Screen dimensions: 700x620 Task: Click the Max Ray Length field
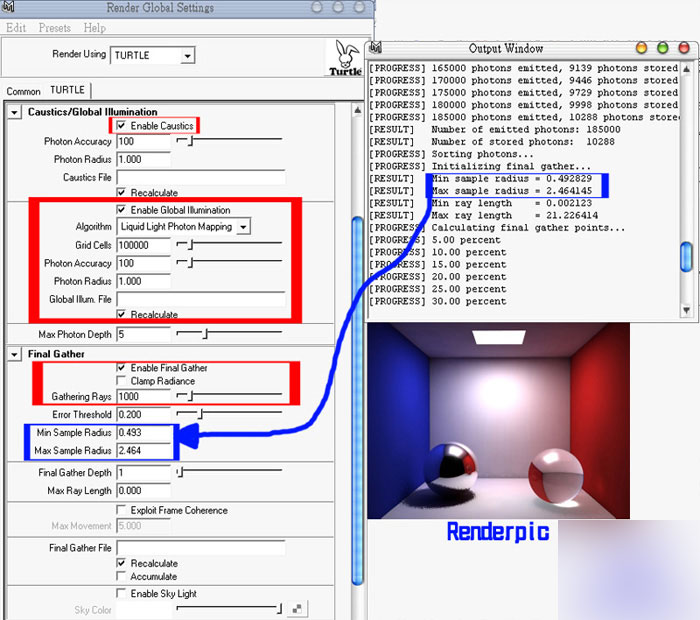[x=143, y=491]
